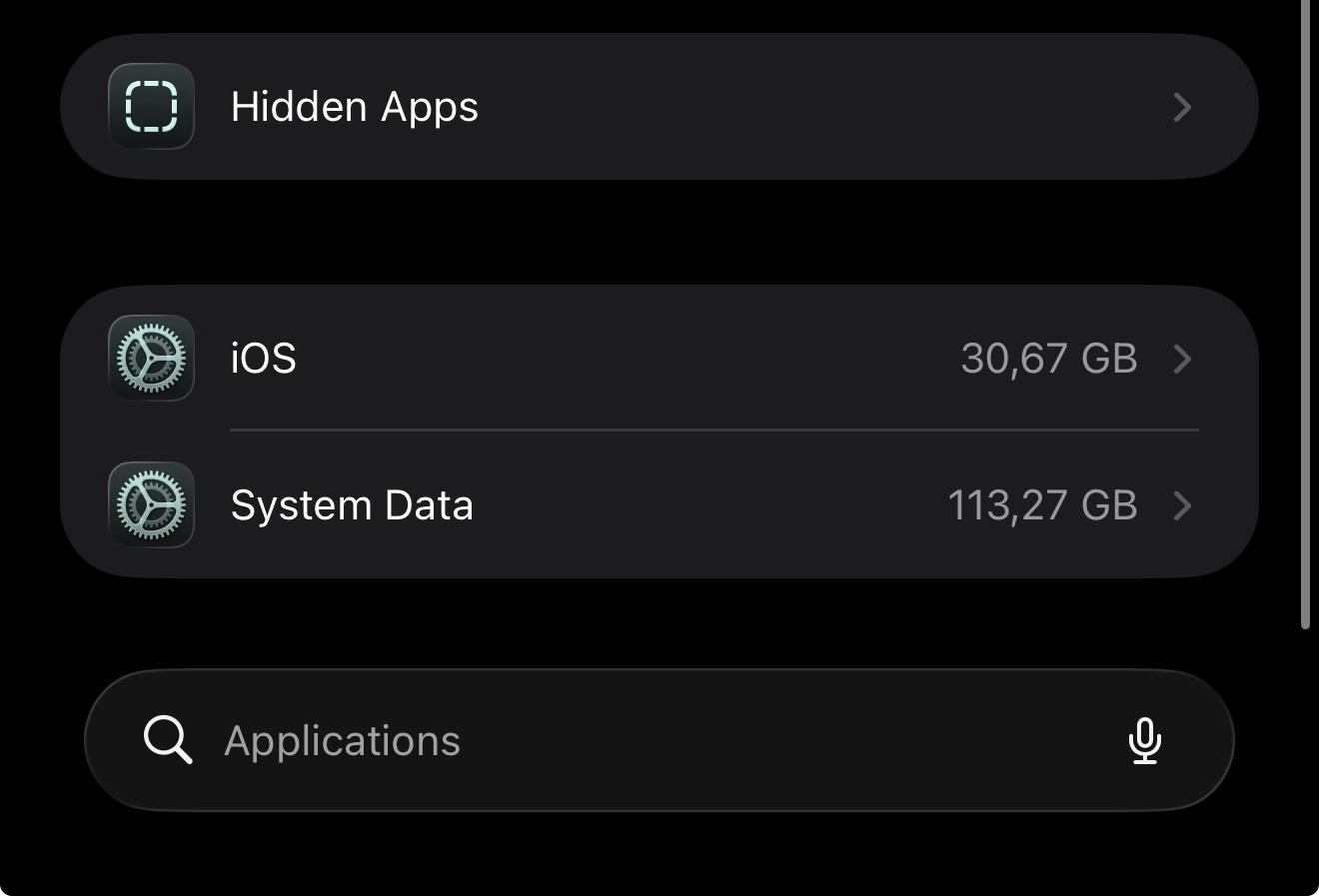Tap the magnifying glass search icon

(x=167, y=740)
